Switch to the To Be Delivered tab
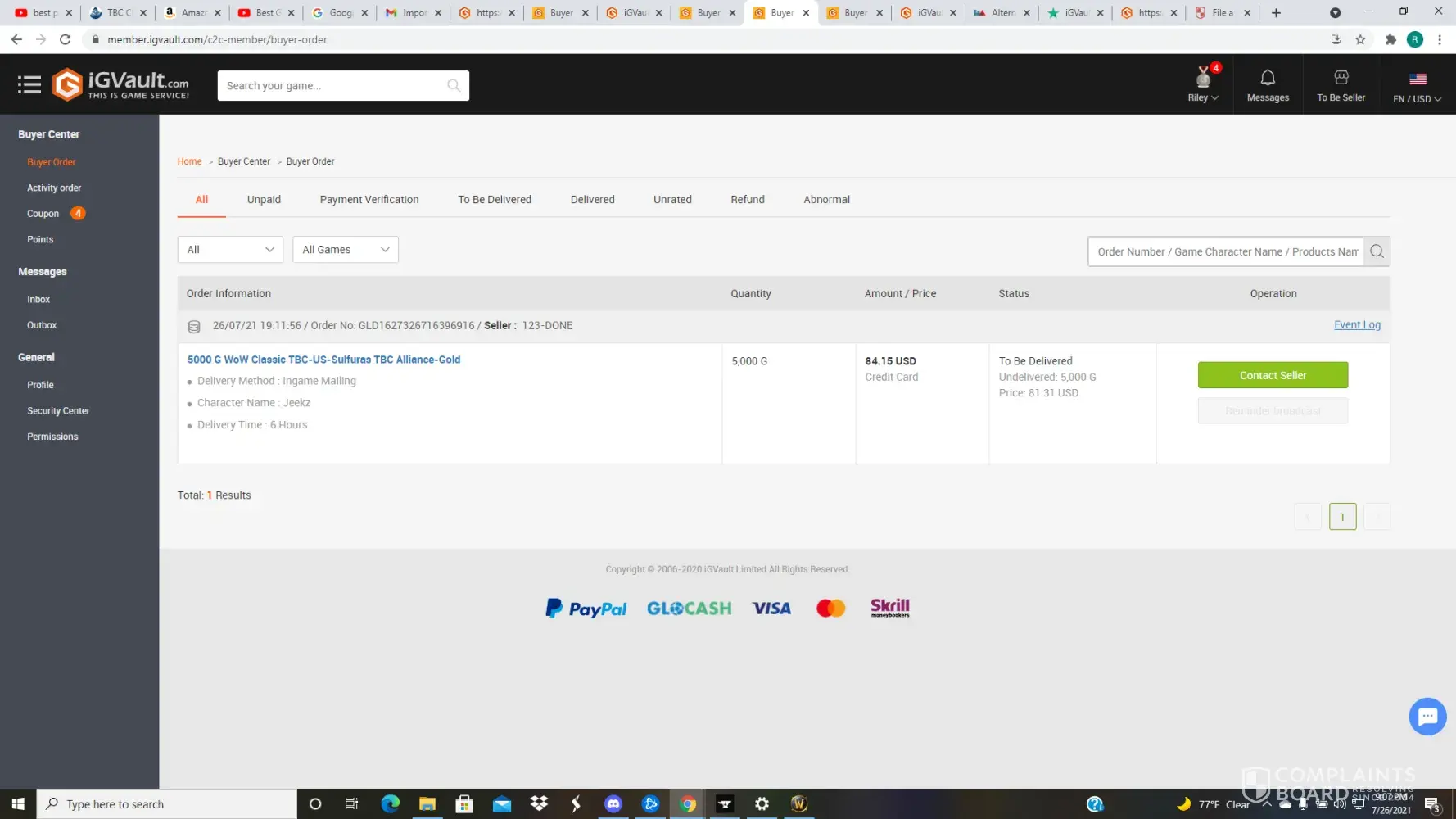Screen dimensions: 1456x819 [494, 200]
